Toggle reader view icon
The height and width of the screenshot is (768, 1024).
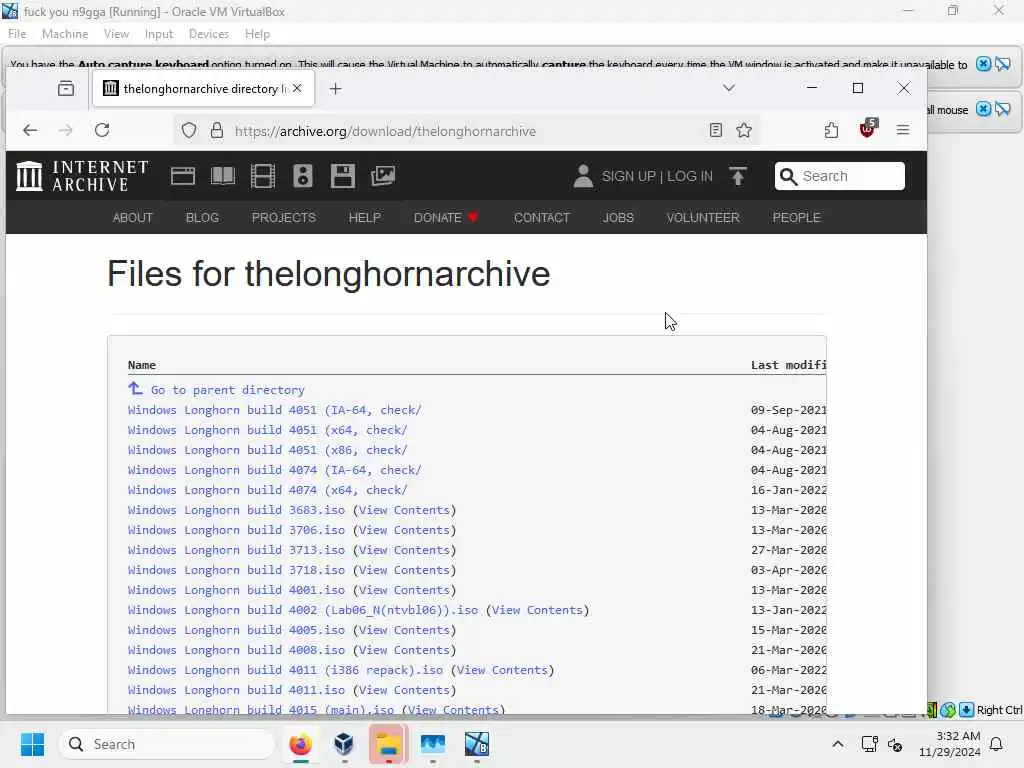(716, 131)
